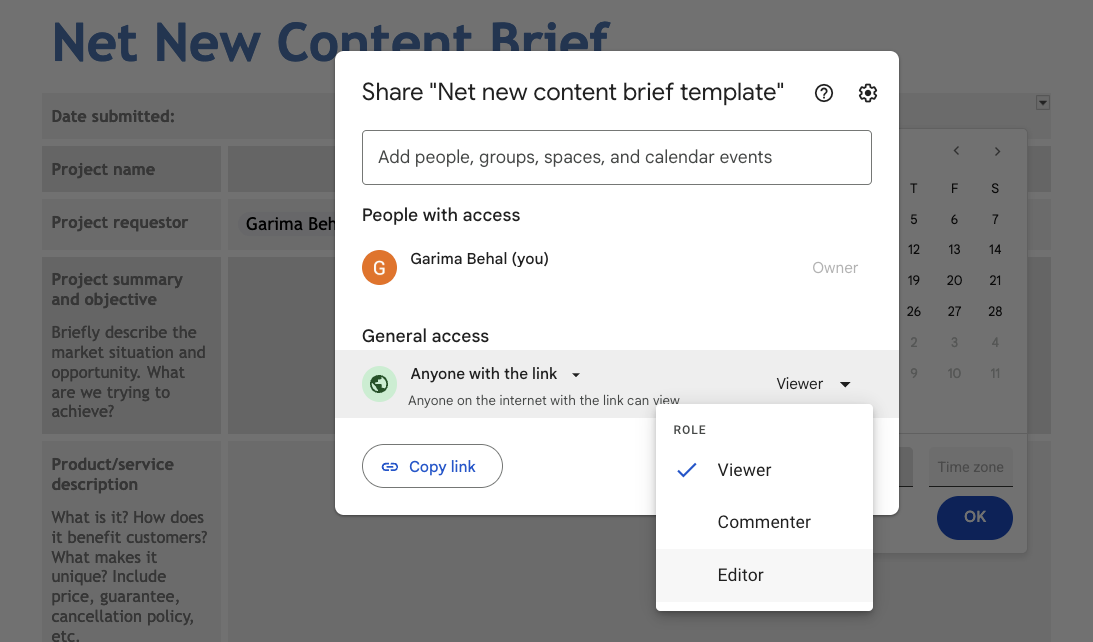This screenshot has height=642, width=1093.
Task: Go to next month in calendar
Action: tap(997, 151)
